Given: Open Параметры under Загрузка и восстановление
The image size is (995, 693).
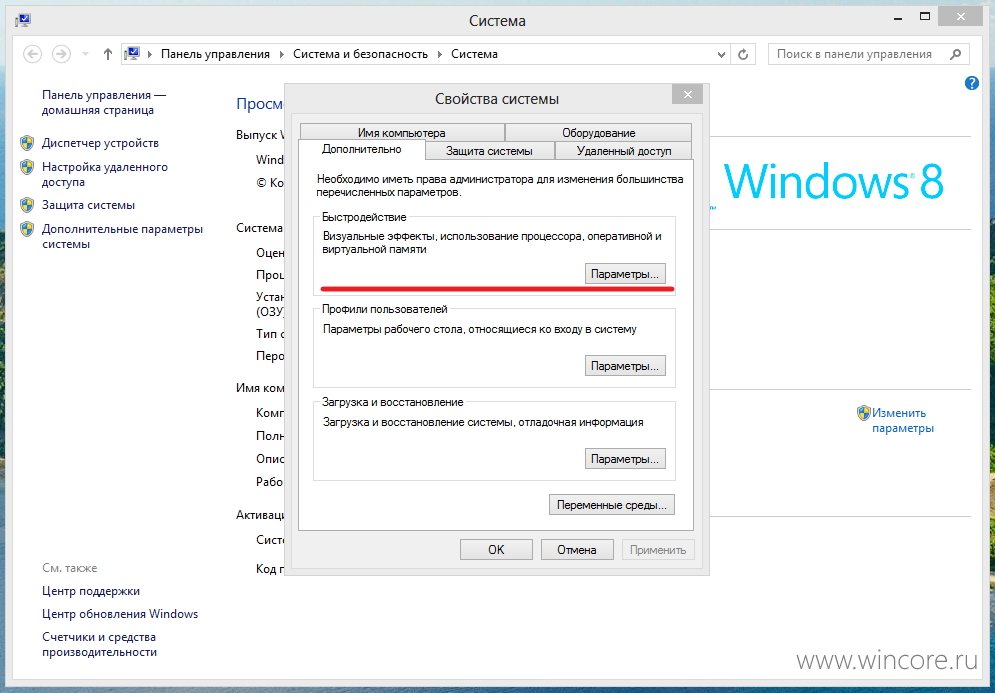Looking at the screenshot, I should [x=625, y=459].
